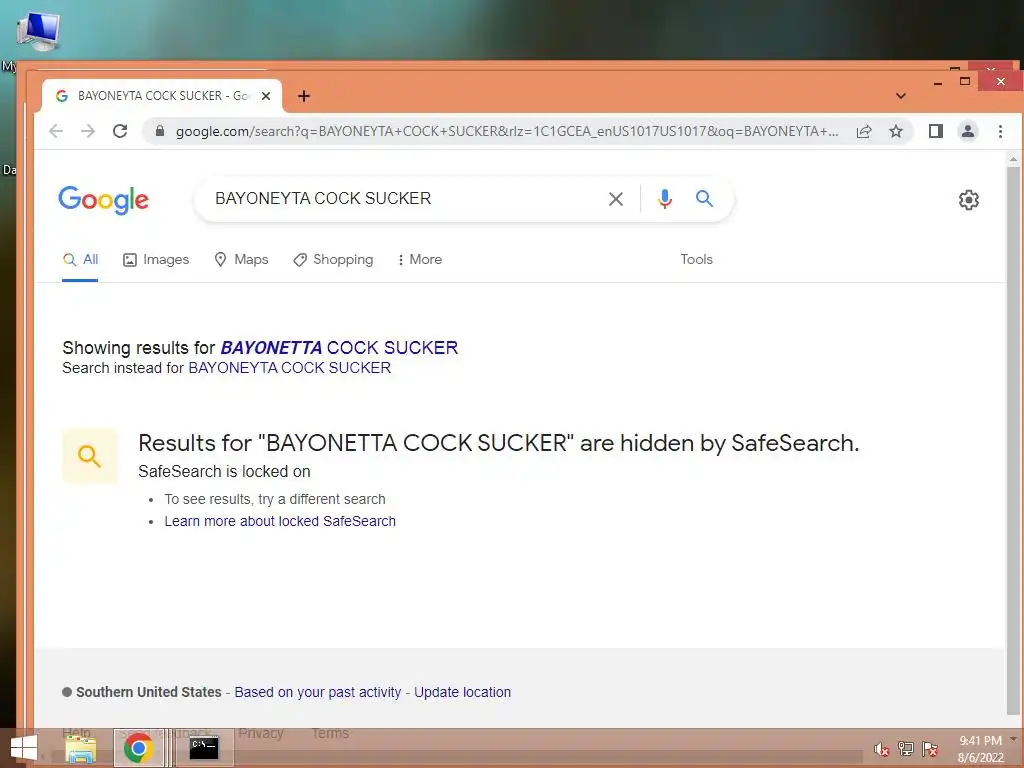Open Chrome profile avatar menu
This screenshot has height=768, width=1024.
968,131
